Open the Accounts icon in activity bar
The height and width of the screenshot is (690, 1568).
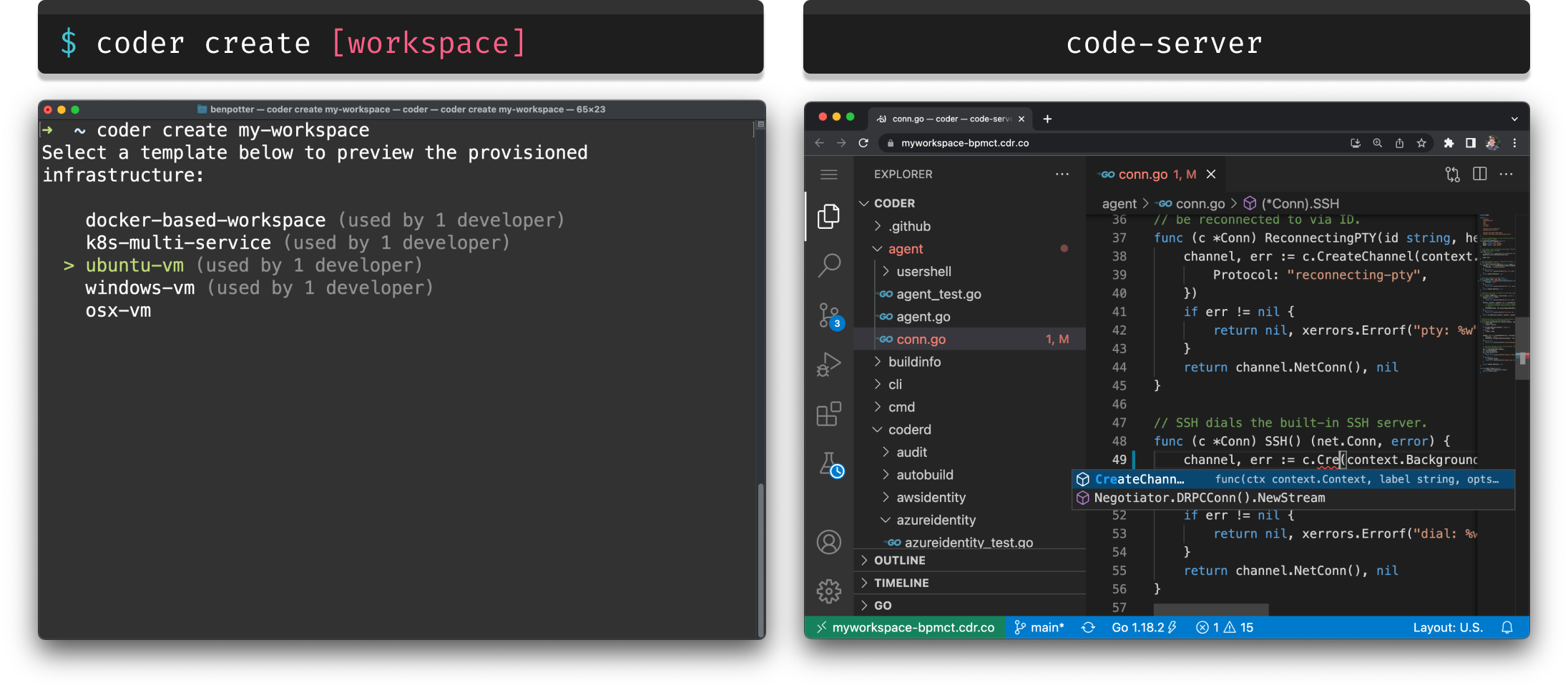pos(828,542)
